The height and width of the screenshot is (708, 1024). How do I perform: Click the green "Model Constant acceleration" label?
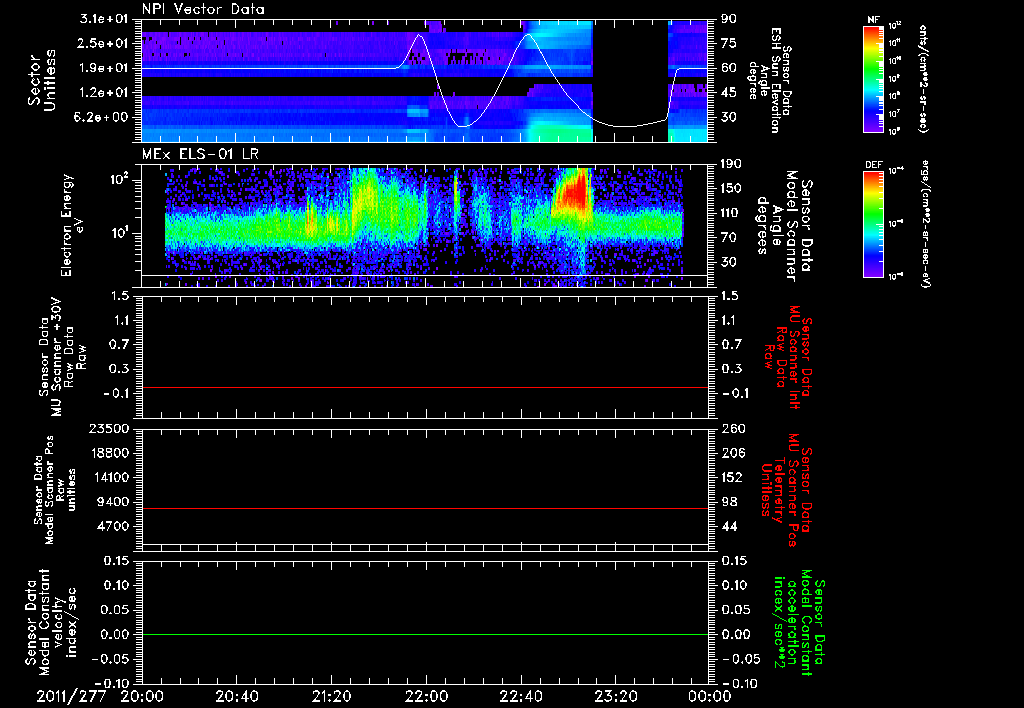799,624
